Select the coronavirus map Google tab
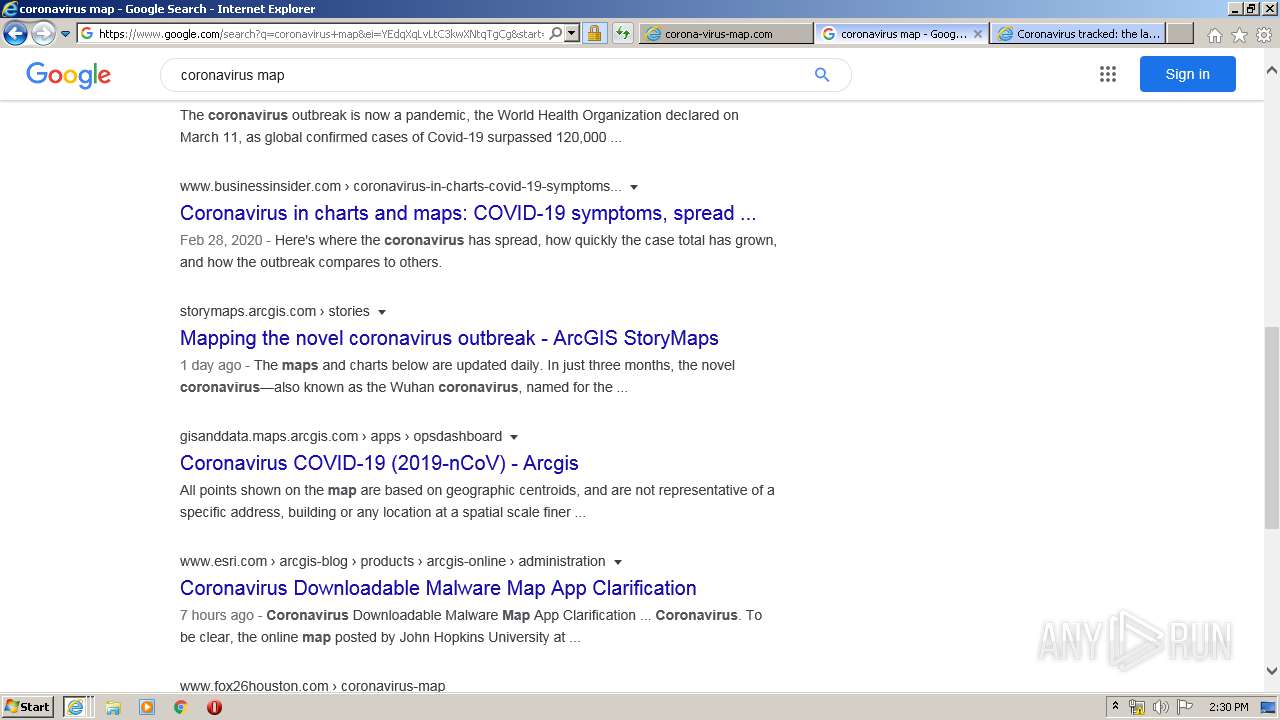1280x720 pixels. click(902, 33)
